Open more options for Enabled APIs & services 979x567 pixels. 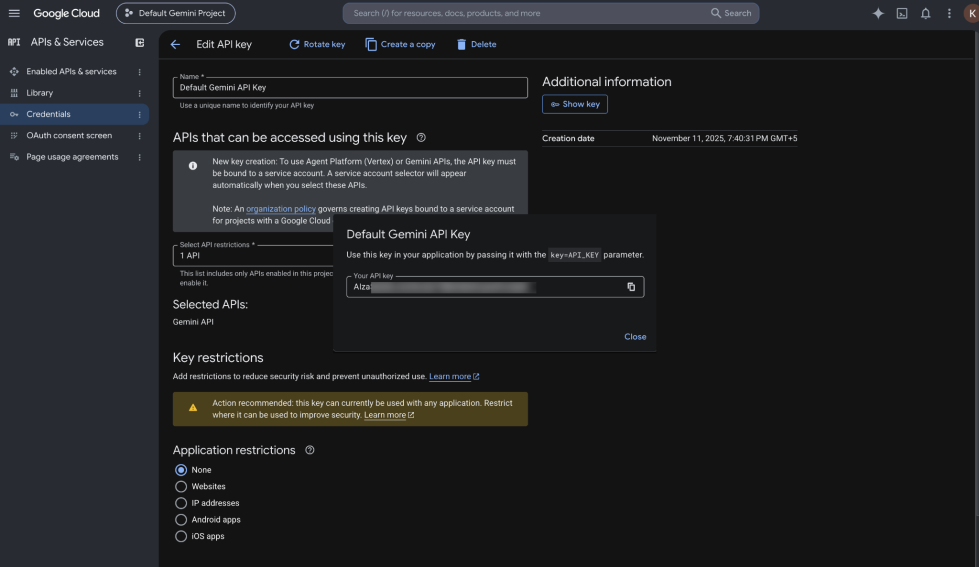(139, 72)
